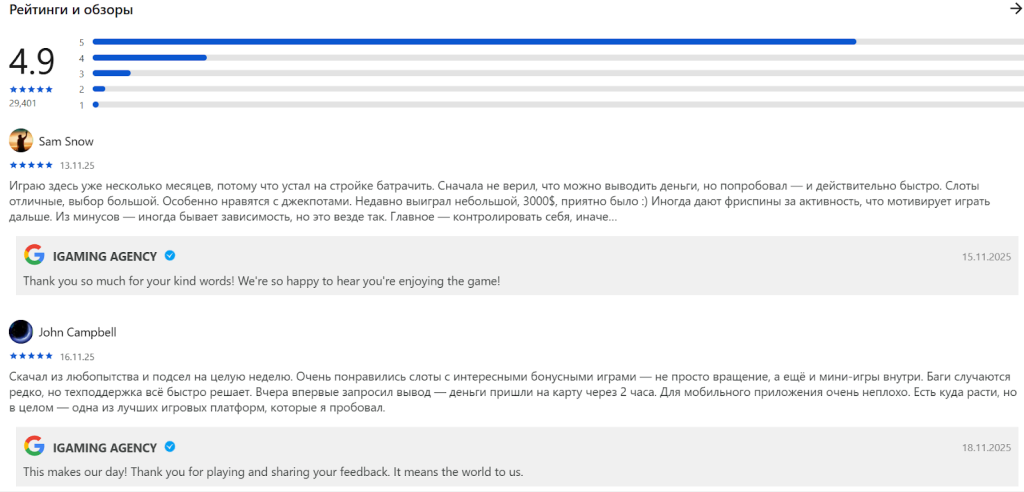Expand Sam Snow's truncated review text
The height and width of the screenshot is (492, 1024).
click(607, 217)
